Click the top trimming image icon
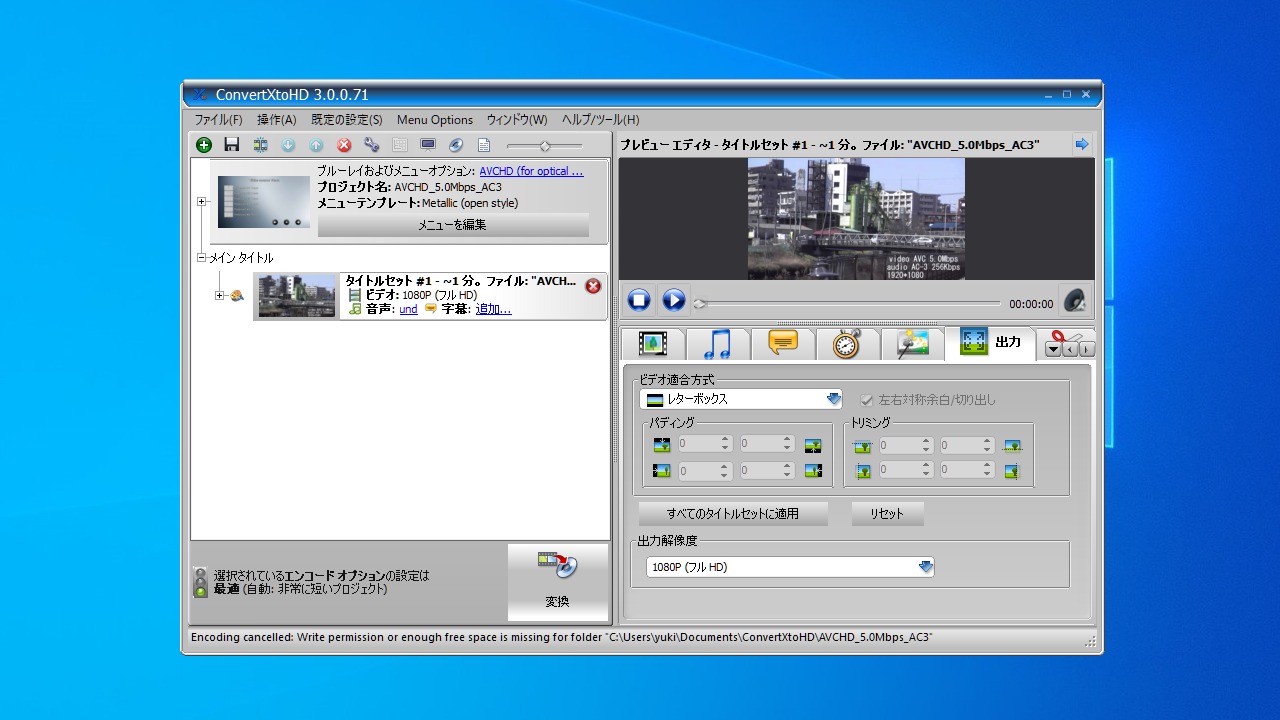The width and height of the screenshot is (1280, 720). point(862,446)
